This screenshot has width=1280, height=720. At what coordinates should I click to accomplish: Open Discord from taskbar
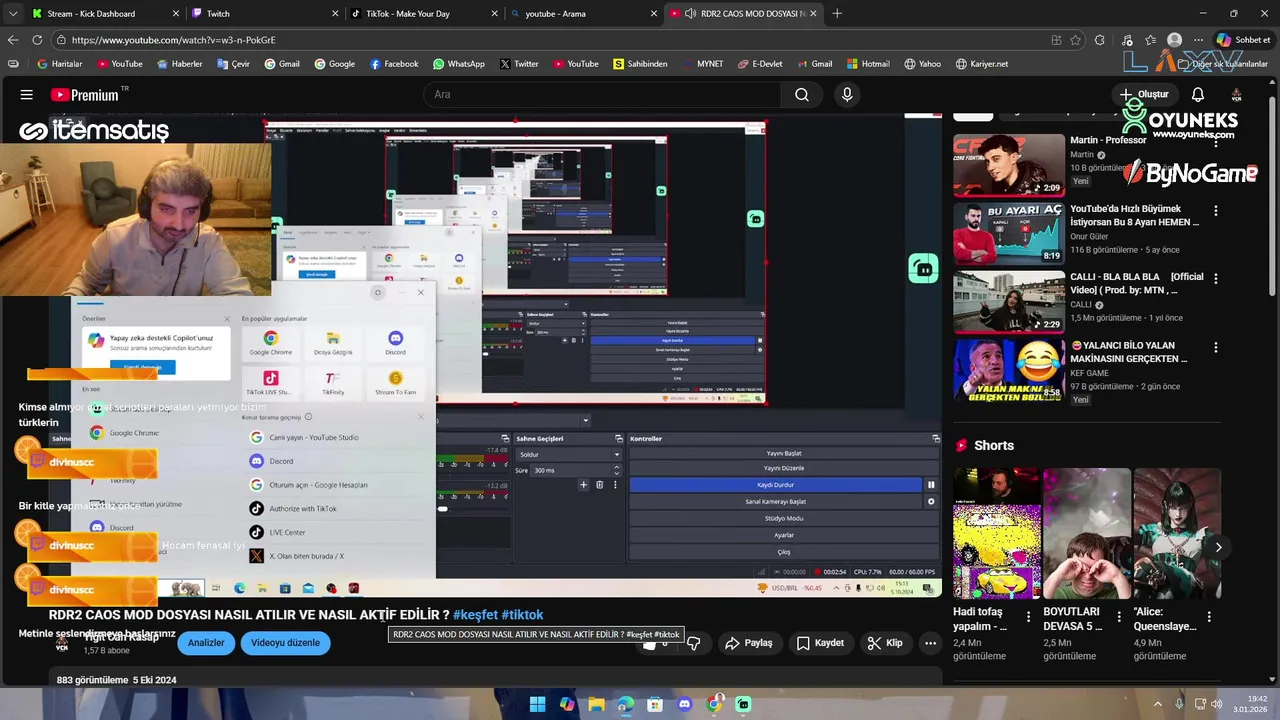pyautogui.click(x=684, y=704)
